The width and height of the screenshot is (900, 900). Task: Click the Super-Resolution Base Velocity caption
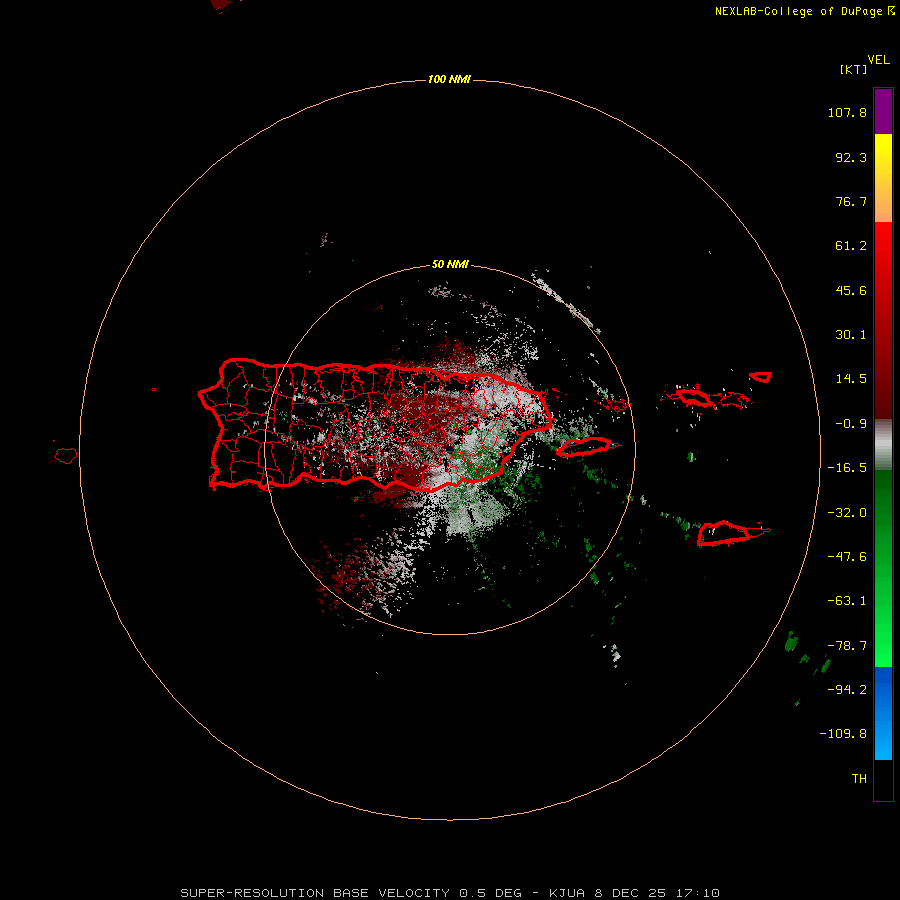[449, 893]
